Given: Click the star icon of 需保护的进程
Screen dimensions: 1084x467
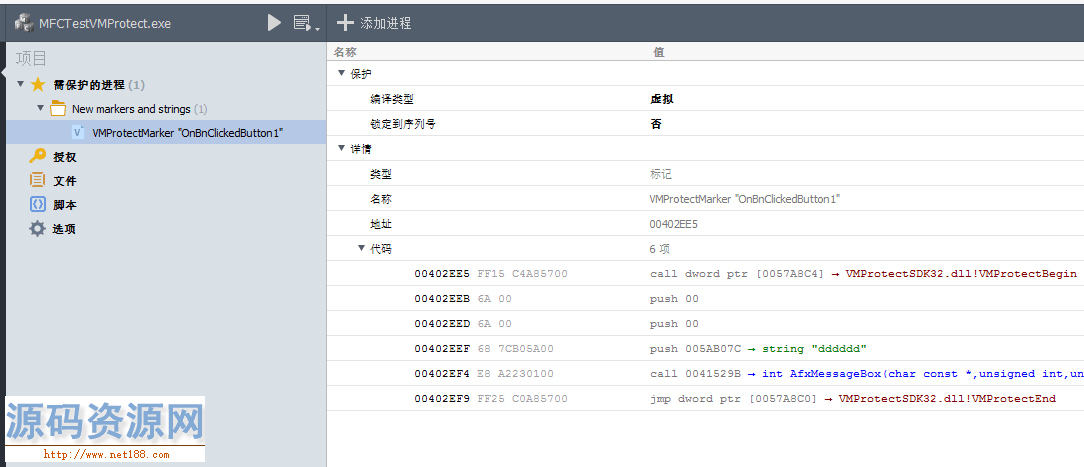Looking at the screenshot, I should point(39,85).
